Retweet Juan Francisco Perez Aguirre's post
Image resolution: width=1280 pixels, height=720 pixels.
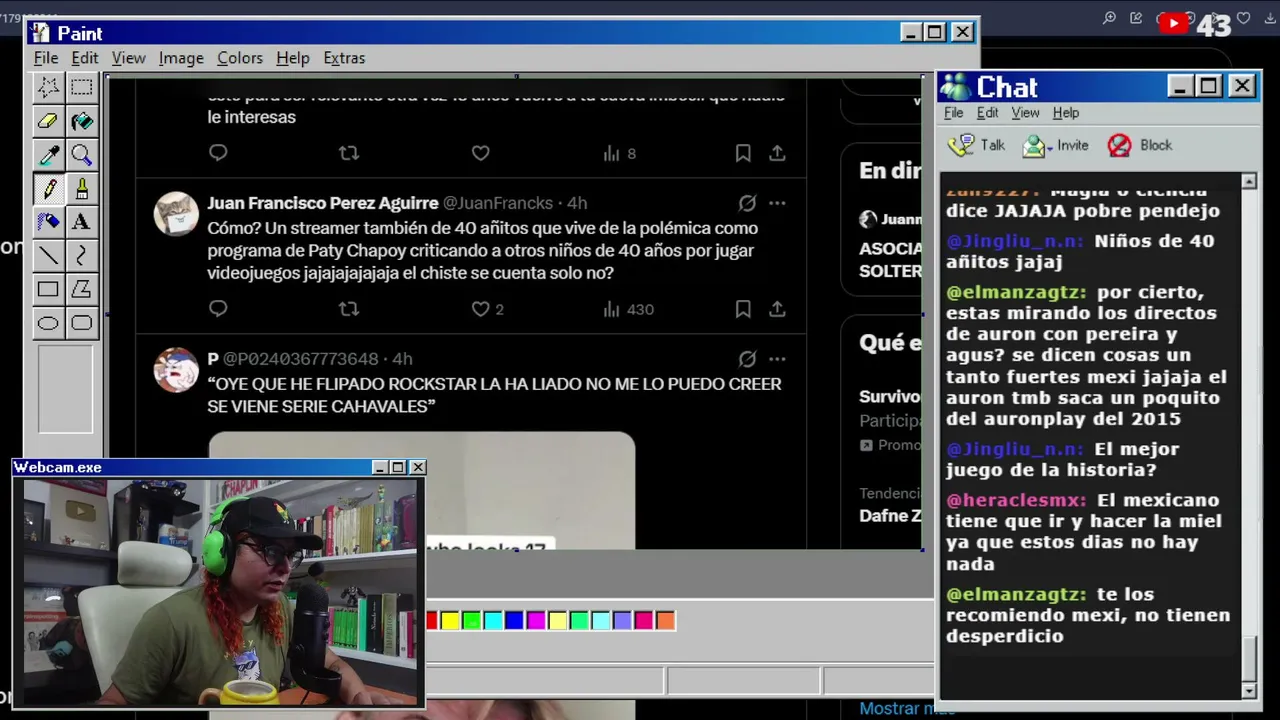pyautogui.click(x=348, y=309)
